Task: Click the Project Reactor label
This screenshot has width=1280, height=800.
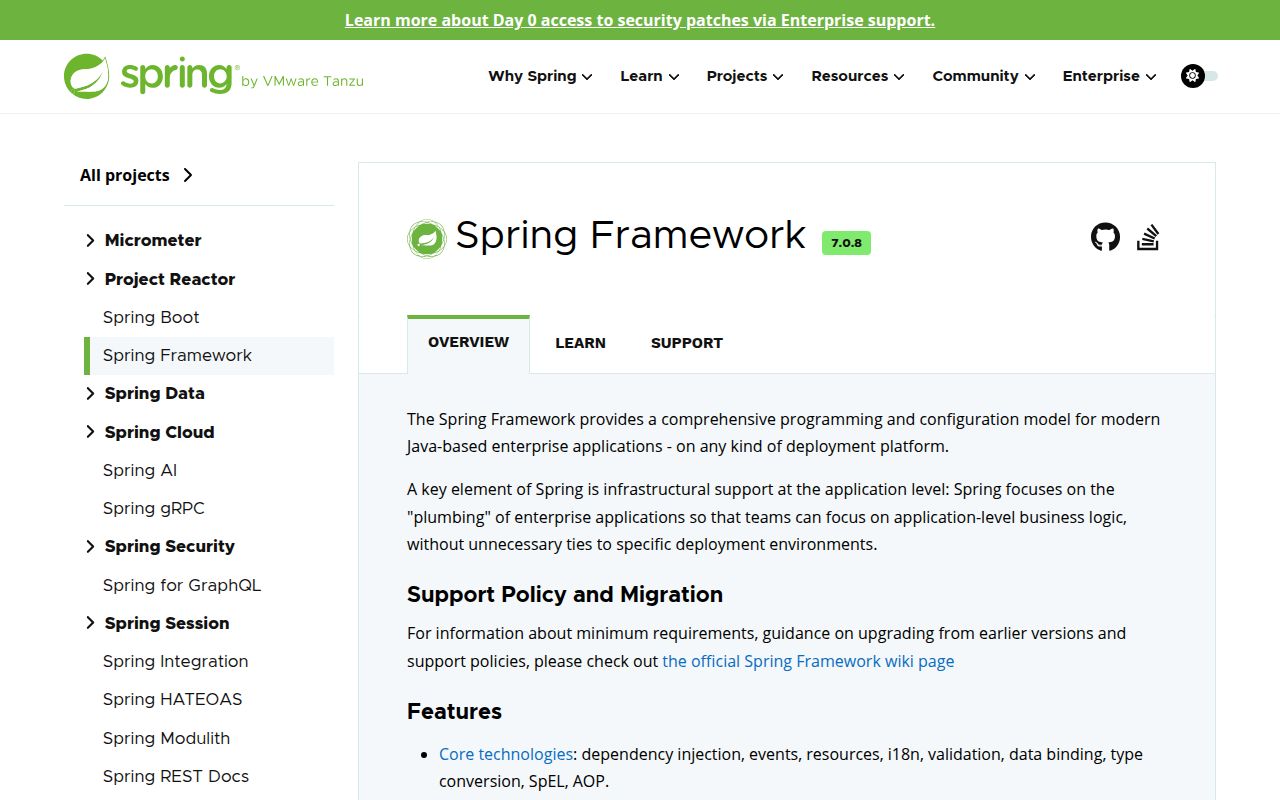Action: click(x=170, y=279)
